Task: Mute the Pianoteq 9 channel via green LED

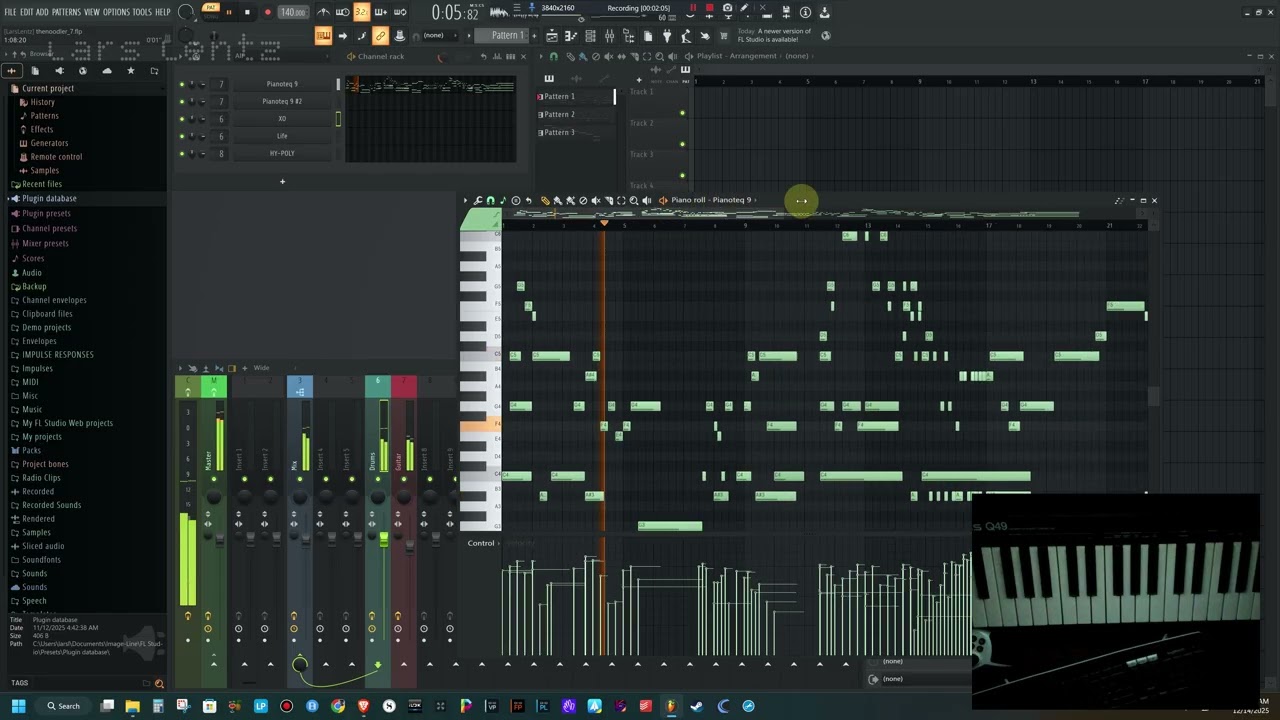Action: 182,84
